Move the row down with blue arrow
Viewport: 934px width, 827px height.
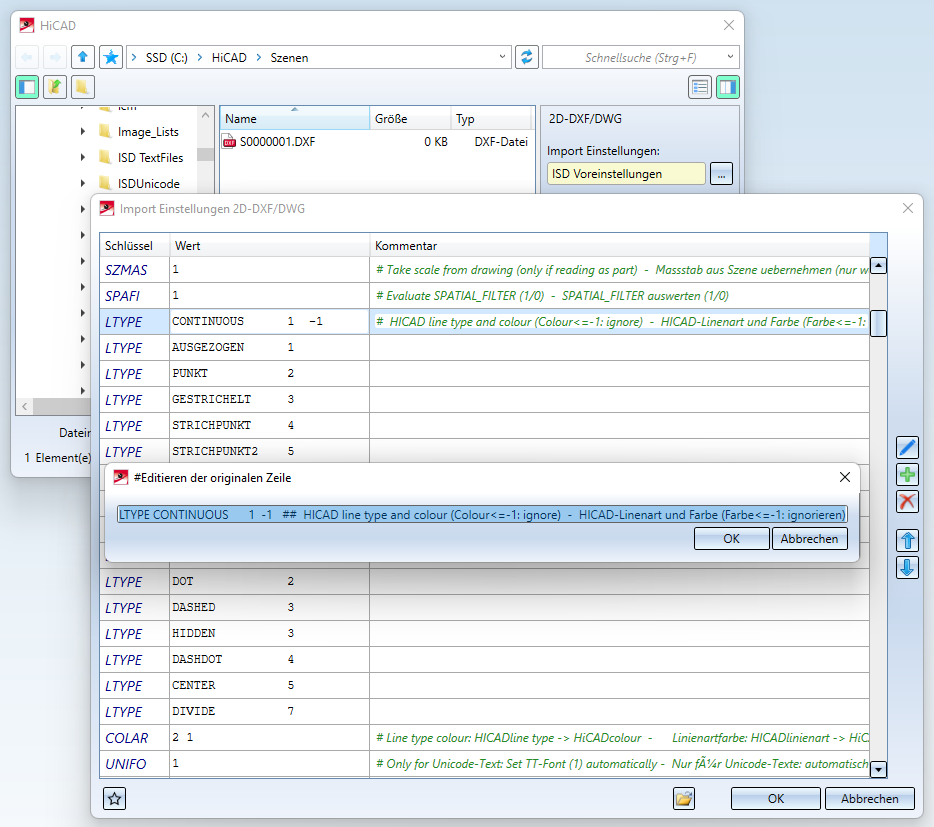[907, 568]
